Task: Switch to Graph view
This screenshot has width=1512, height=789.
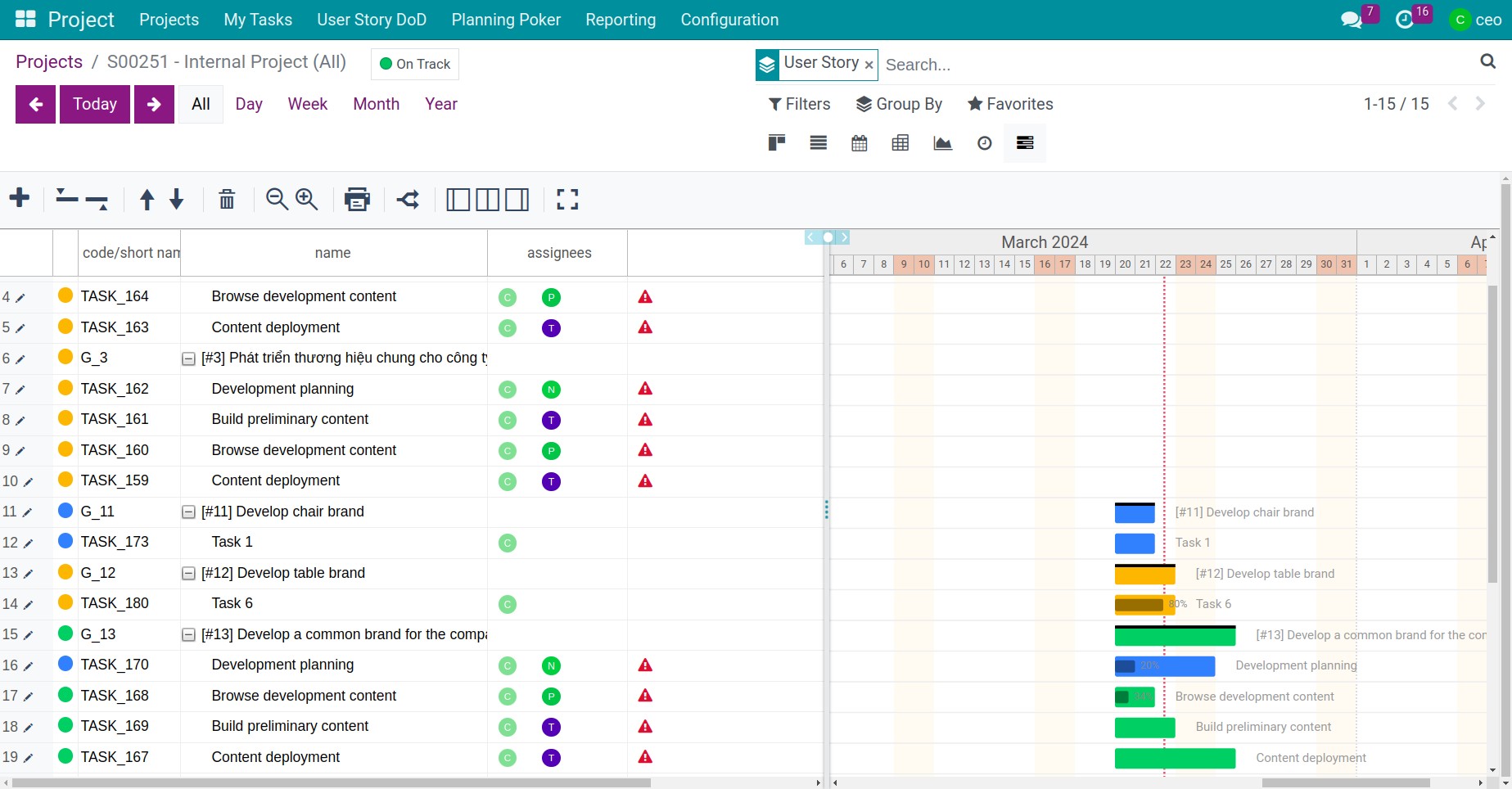Action: point(943,143)
